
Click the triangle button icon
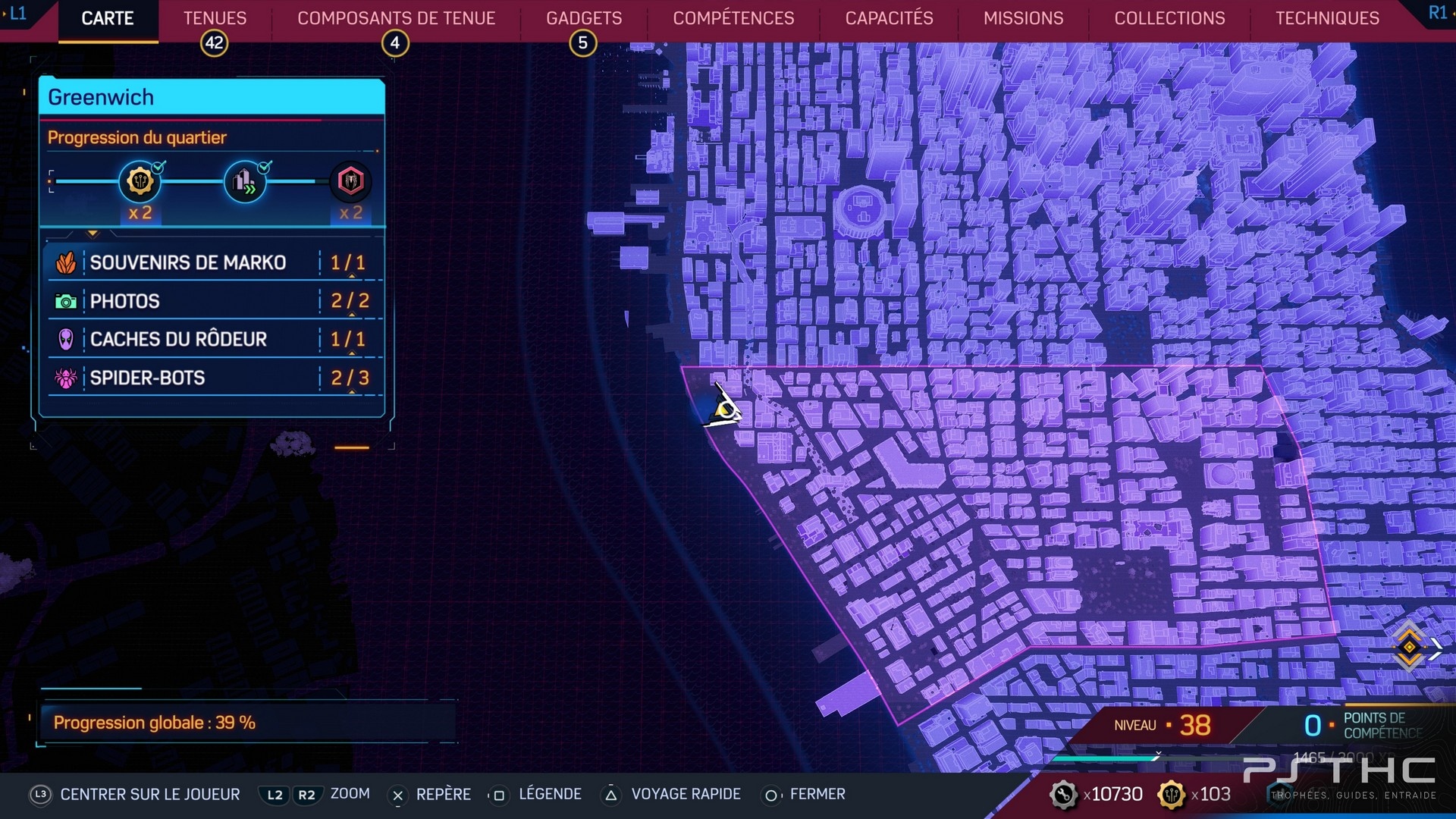click(610, 795)
